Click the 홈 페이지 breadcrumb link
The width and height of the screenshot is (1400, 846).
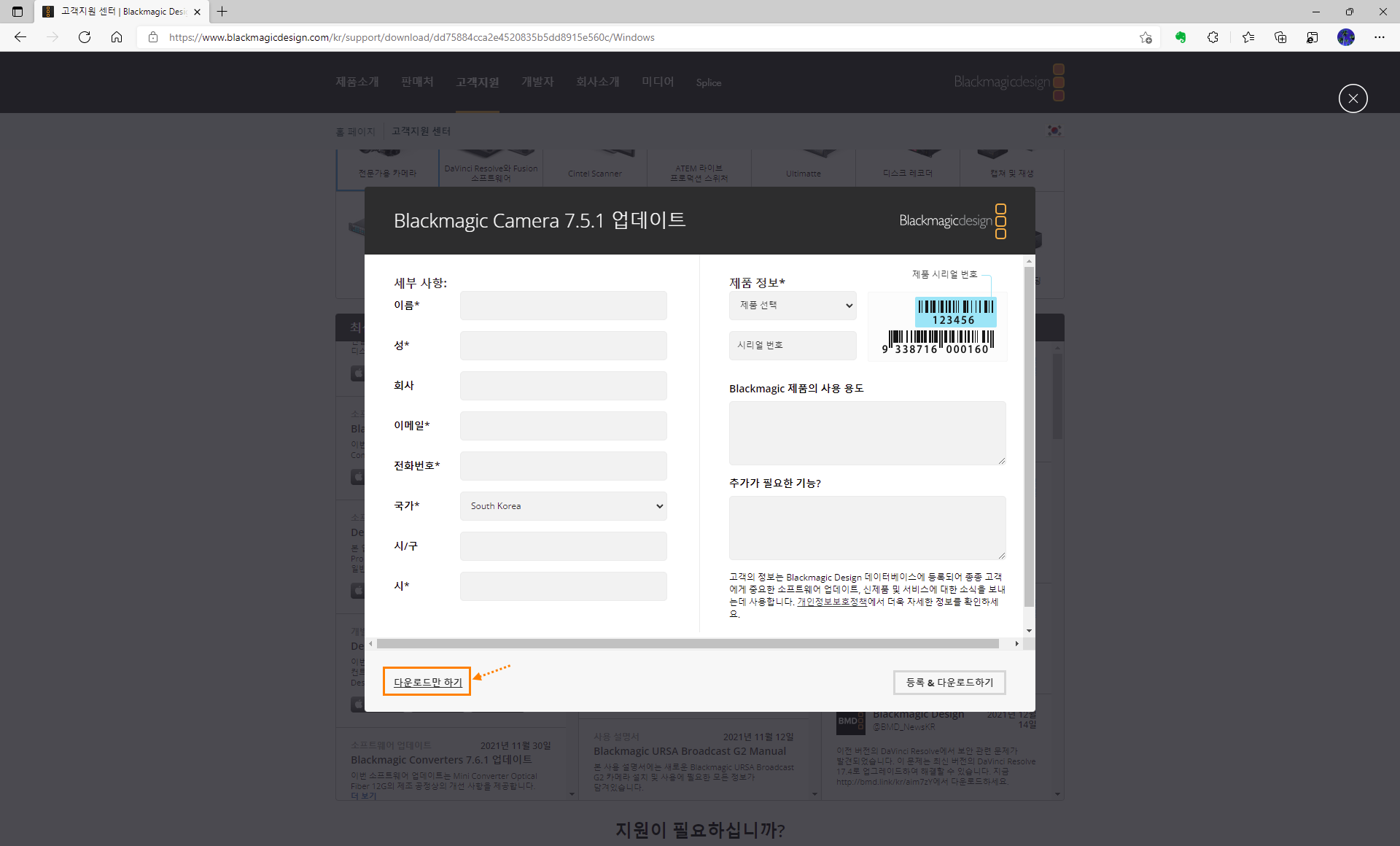[355, 131]
